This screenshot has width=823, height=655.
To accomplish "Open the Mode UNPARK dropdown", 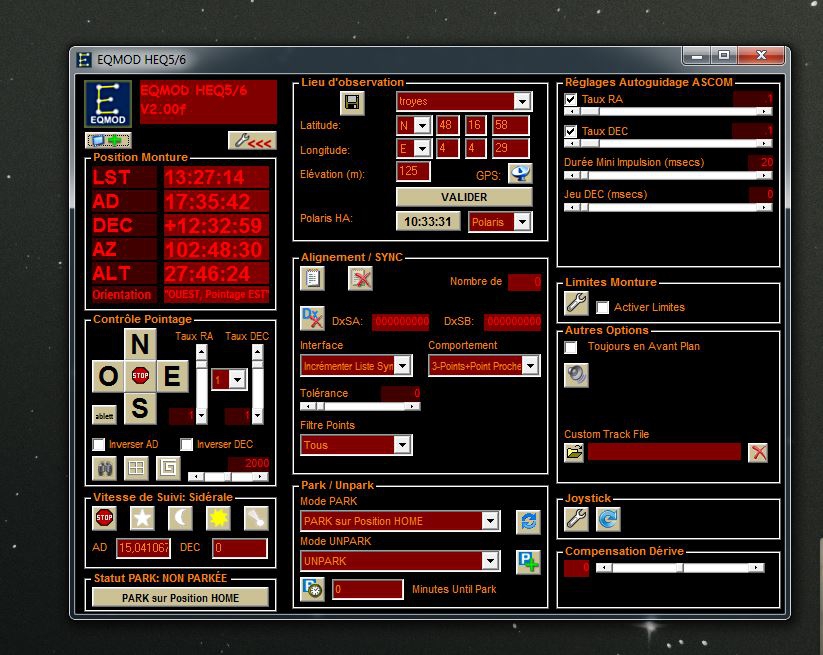I will tap(490, 561).
